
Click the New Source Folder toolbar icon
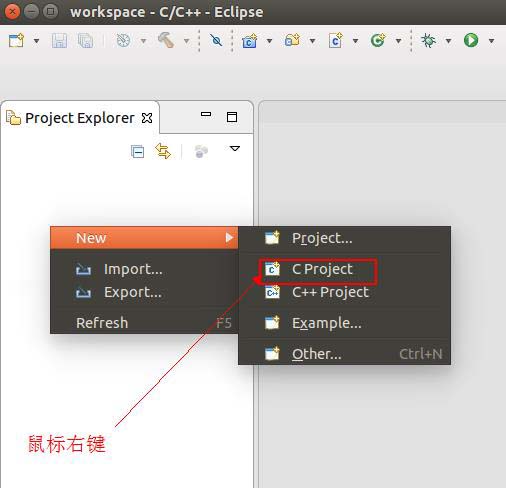pos(292,40)
